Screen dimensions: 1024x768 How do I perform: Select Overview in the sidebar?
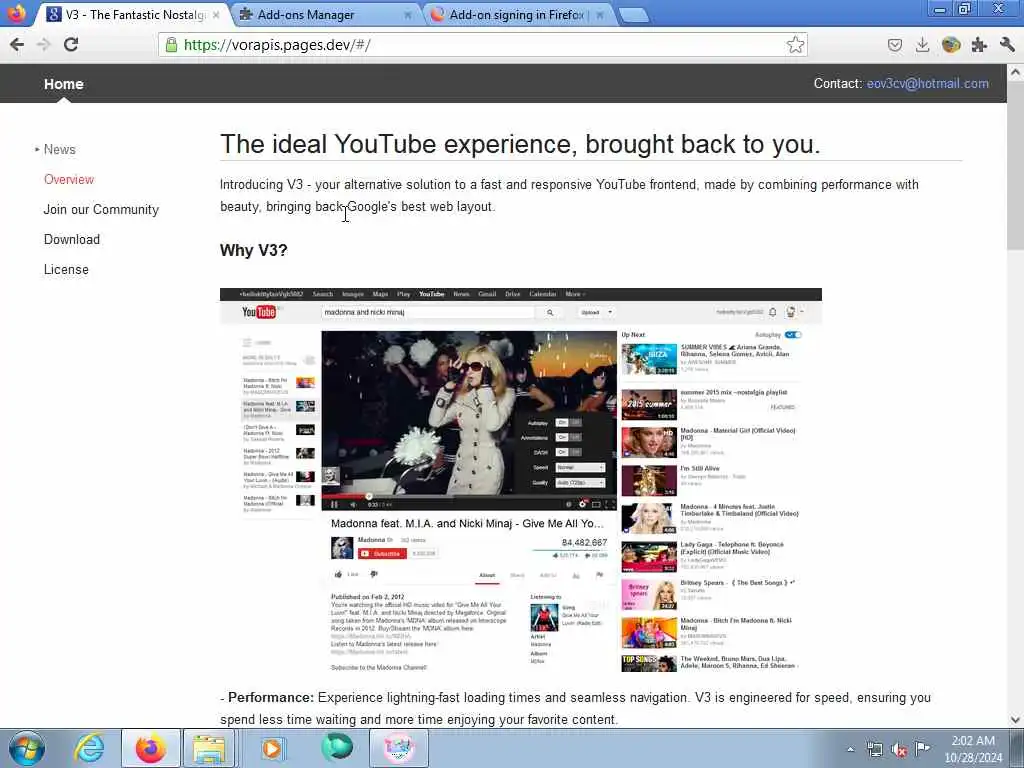pos(69,180)
